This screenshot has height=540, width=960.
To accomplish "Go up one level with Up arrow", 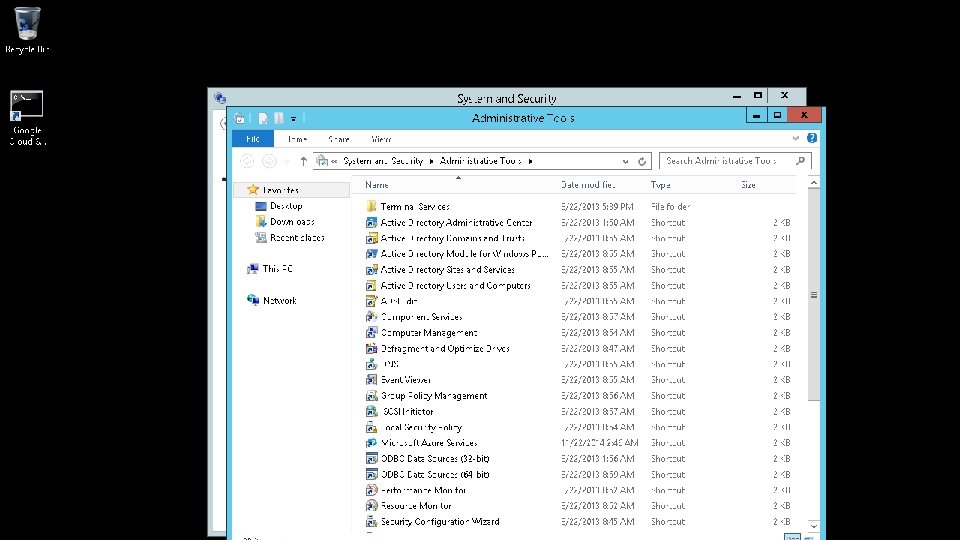I will [x=303, y=161].
